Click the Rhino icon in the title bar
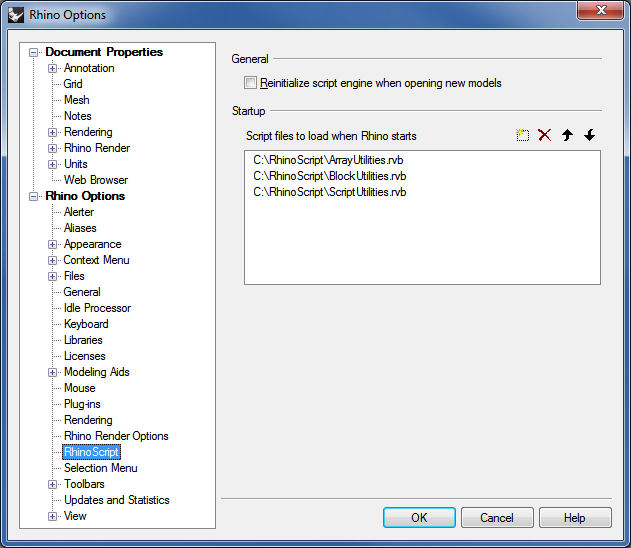Image resolution: width=631 pixels, height=548 pixels. click(16, 15)
